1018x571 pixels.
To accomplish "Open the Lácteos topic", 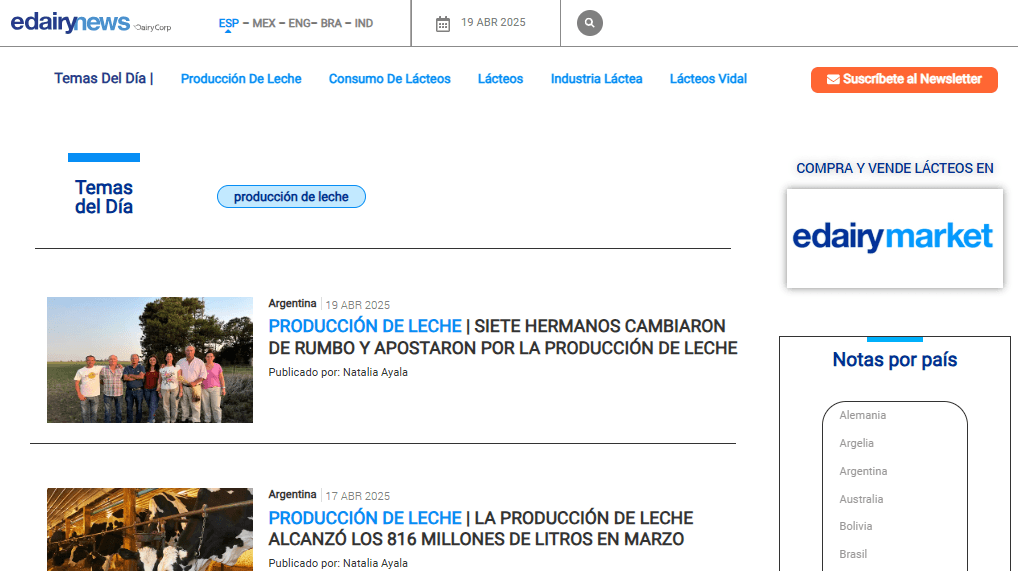I will coord(501,79).
